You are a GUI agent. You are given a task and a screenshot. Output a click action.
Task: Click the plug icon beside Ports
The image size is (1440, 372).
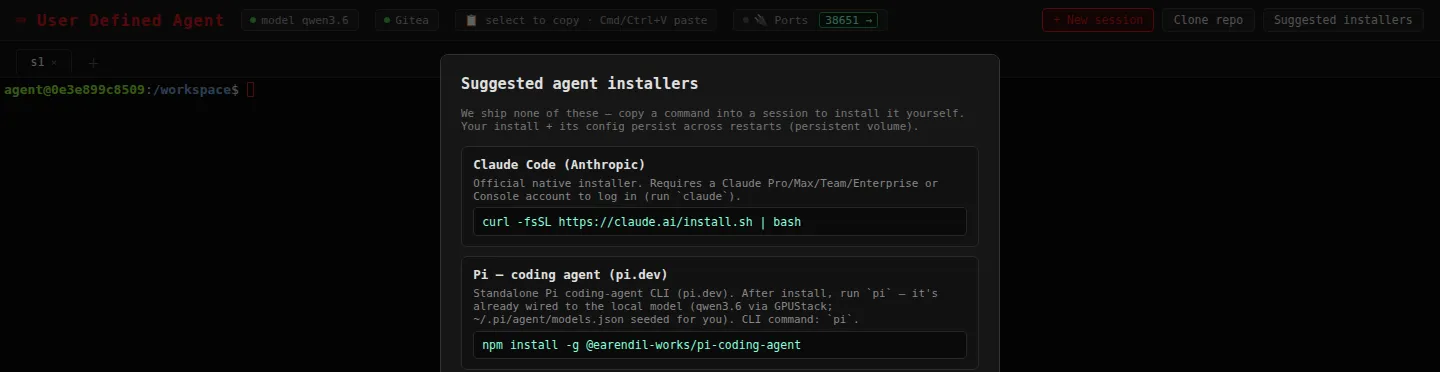tap(760, 20)
